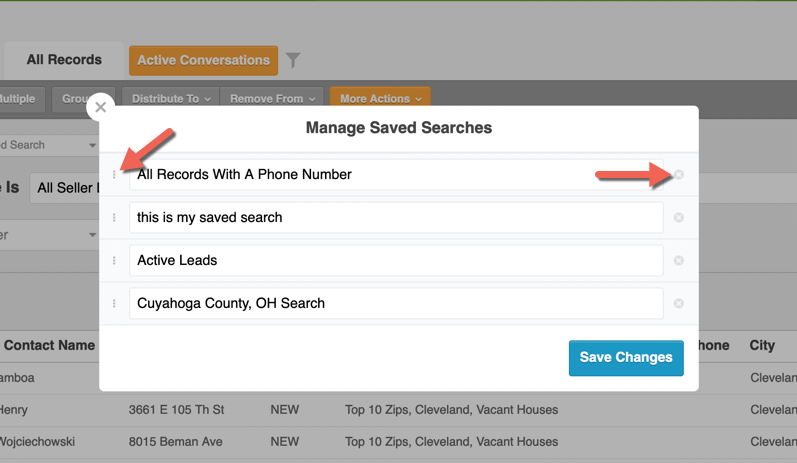This screenshot has height=463, width=797.
Task: Close the Manage Saved Searches dialog
Action: click(100, 107)
